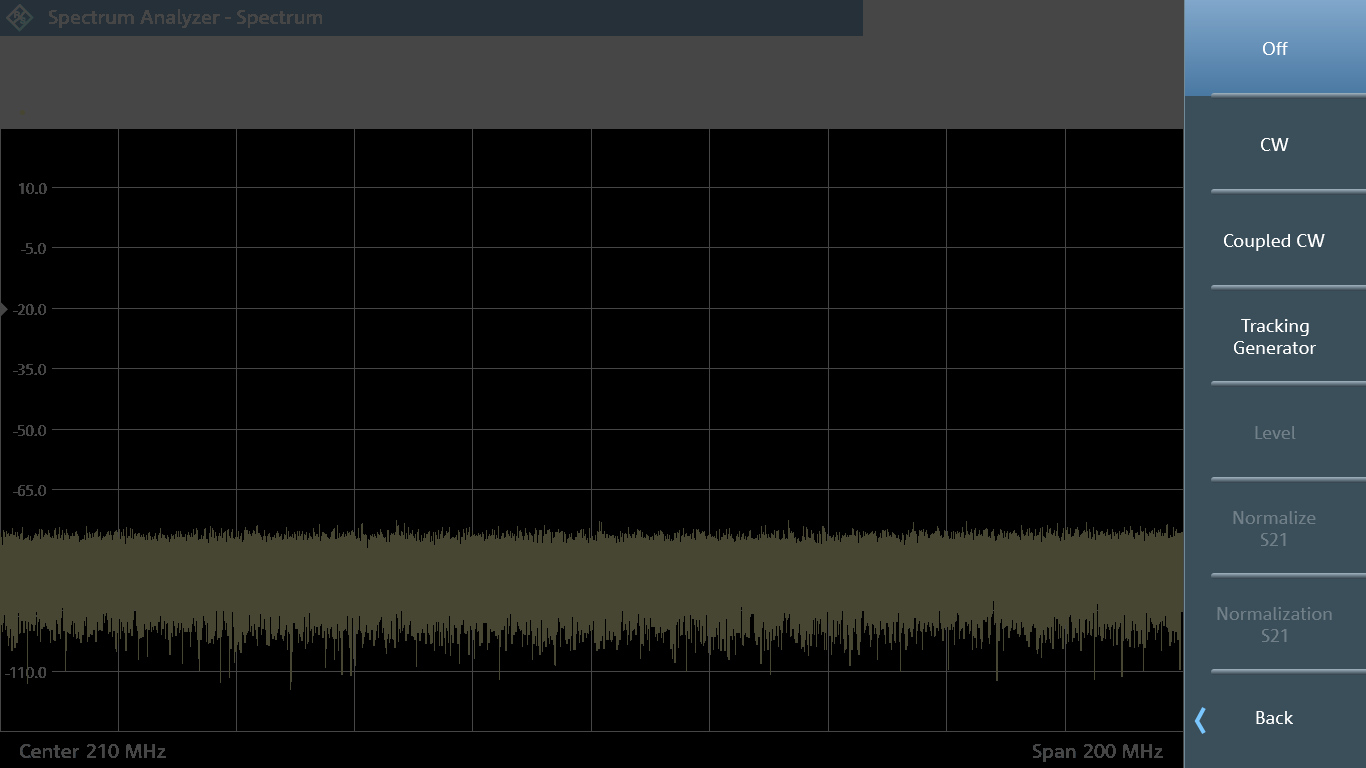Image resolution: width=1366 pixels, height=768 pixels.
Task: Click the -50.0 axis label
Action: [x=30, y=430]
